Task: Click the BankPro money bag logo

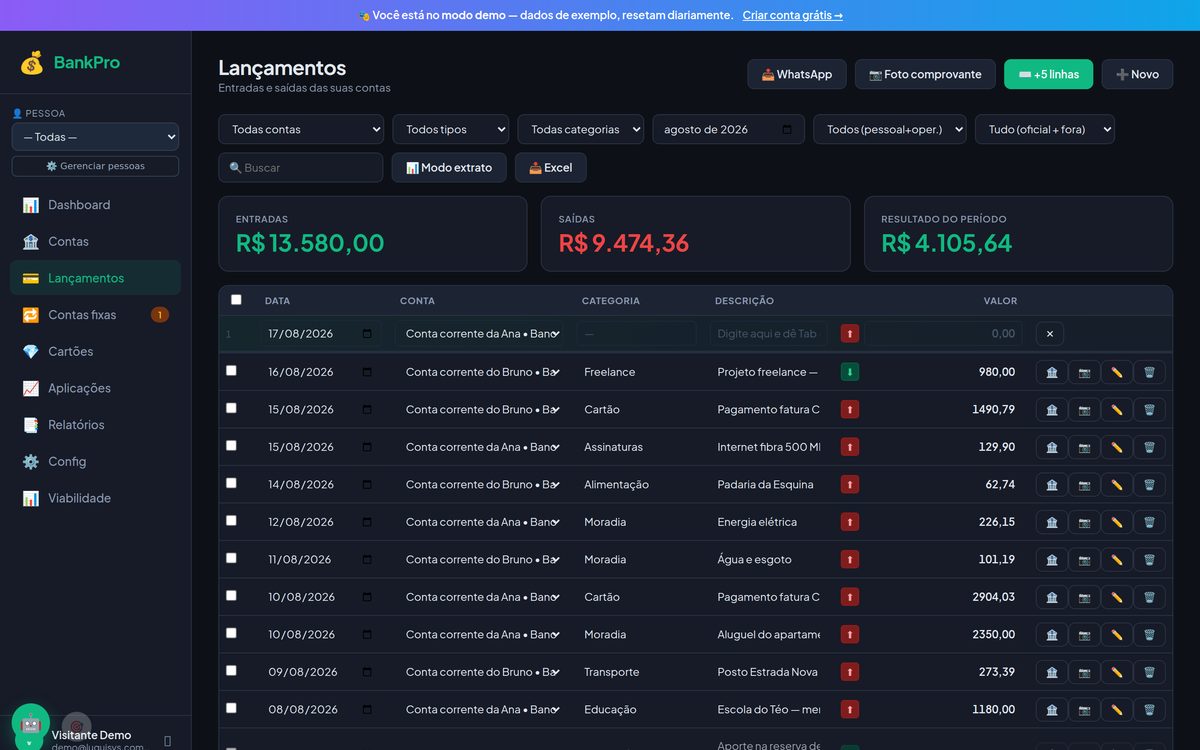Action: 32,62
